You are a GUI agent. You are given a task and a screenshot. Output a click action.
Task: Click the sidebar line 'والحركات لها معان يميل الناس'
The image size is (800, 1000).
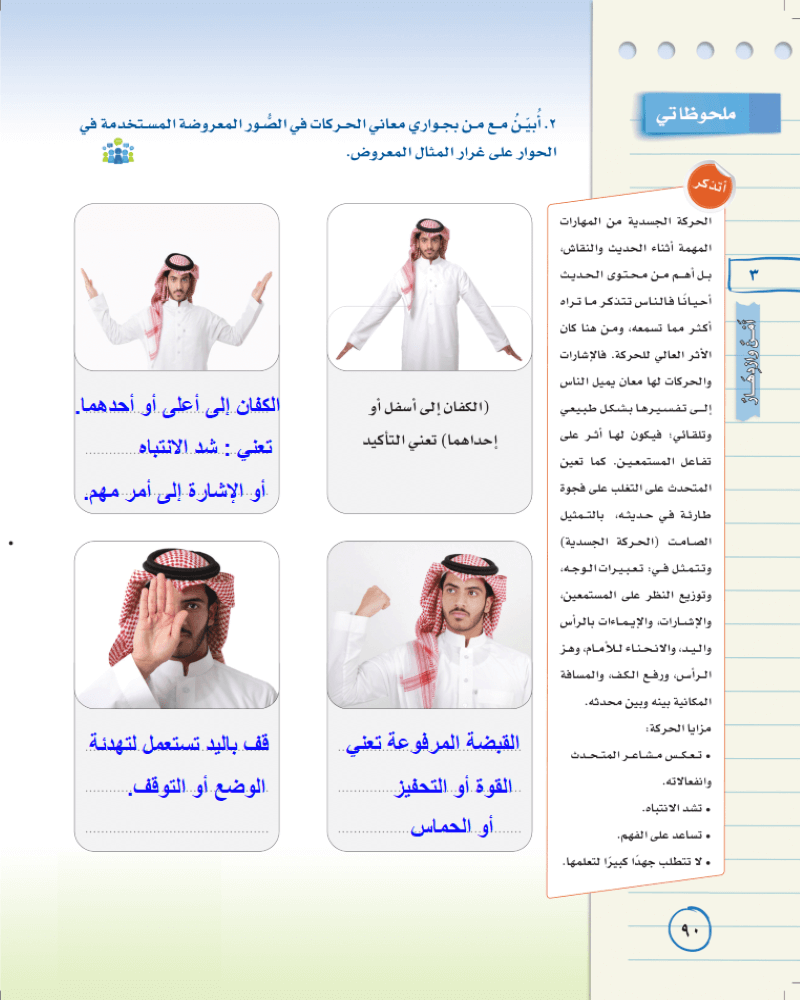(x=635, y=381)
